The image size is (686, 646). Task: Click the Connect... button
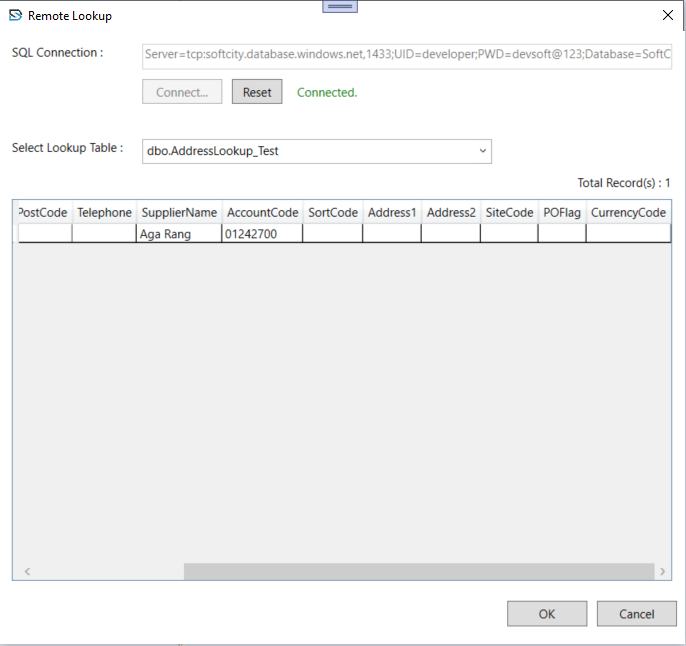tap(182, 92)
